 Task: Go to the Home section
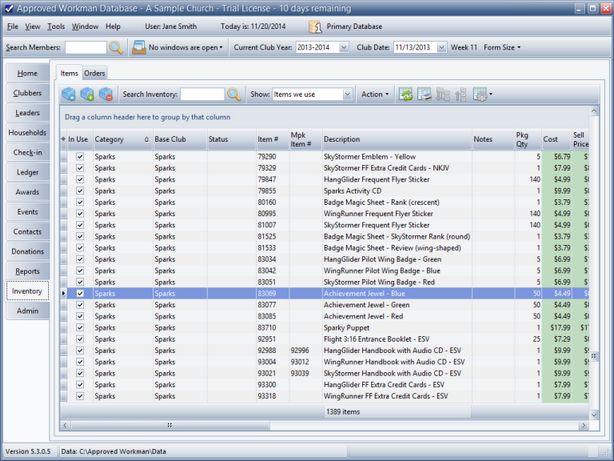click(x=27, y=73)
